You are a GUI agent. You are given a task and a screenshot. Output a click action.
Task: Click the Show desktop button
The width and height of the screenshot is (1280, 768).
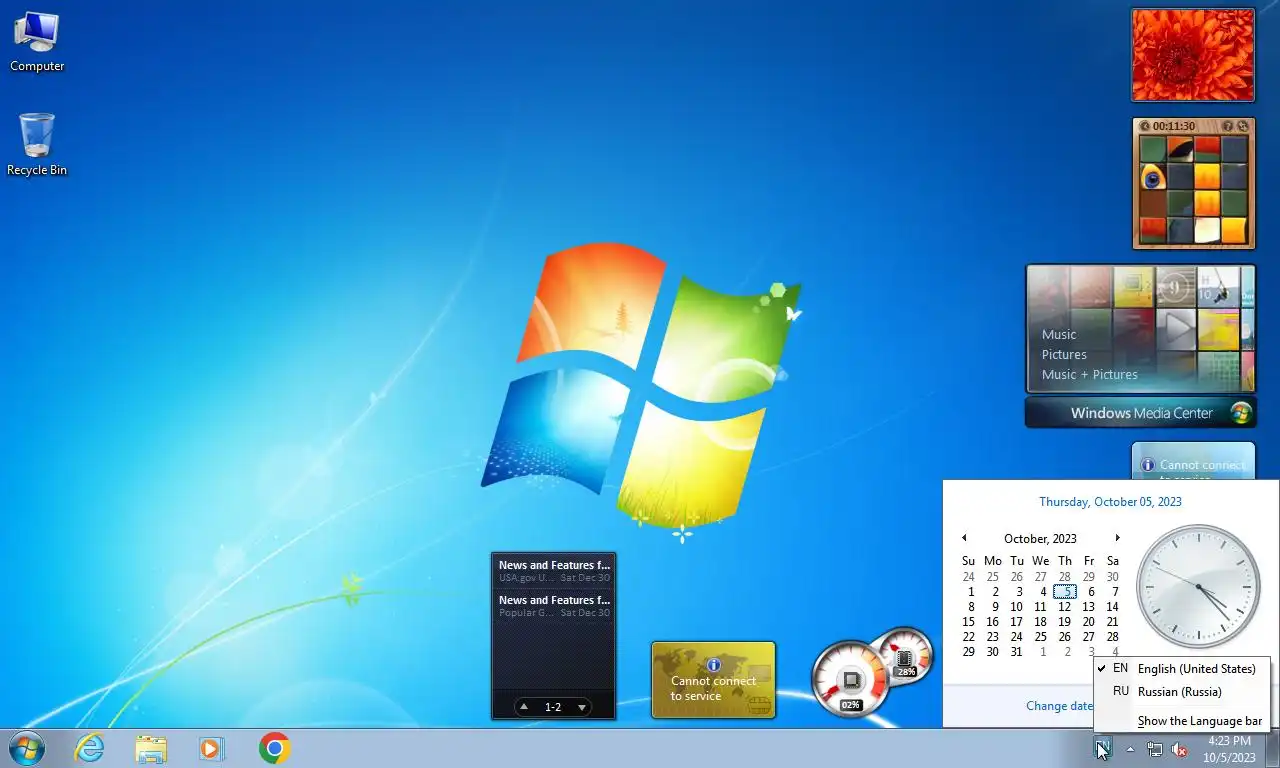1272,748
